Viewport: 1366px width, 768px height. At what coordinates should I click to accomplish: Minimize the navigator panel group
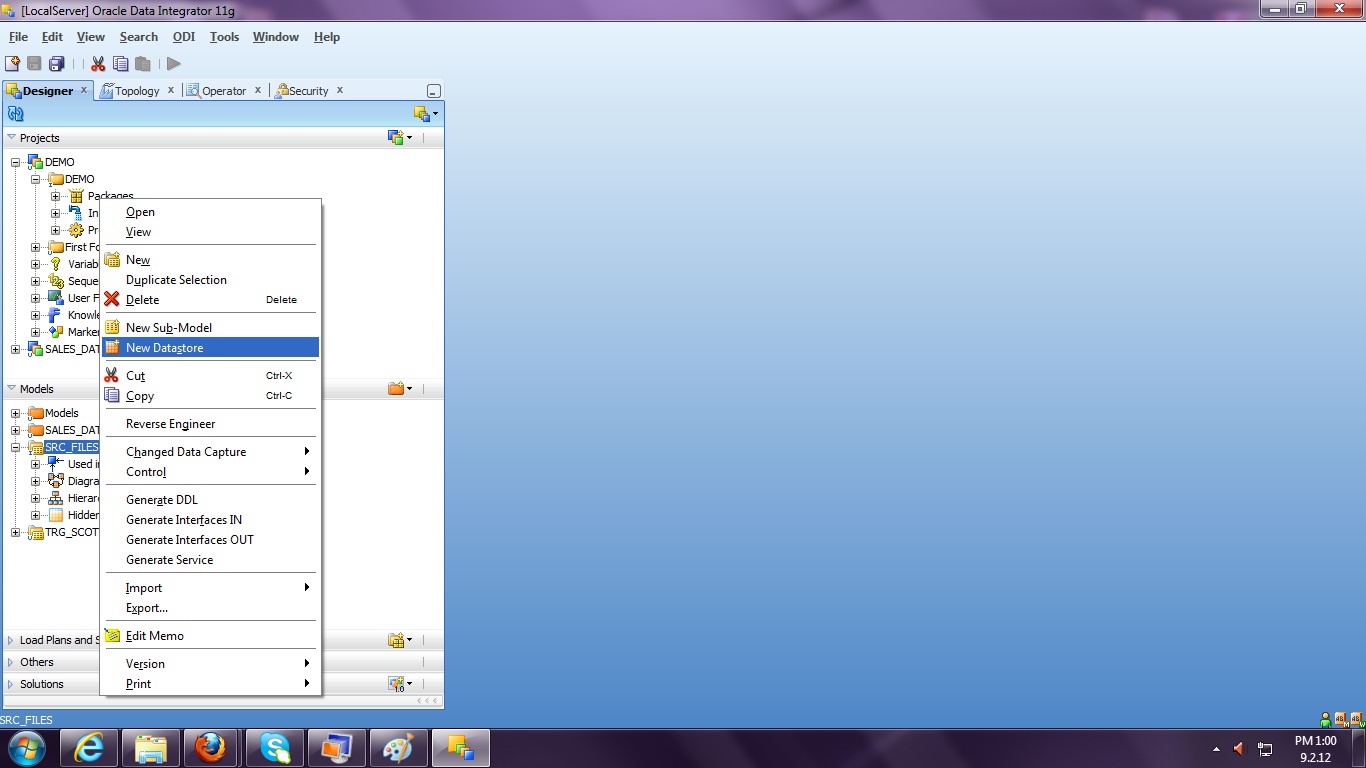pos(433,90)
